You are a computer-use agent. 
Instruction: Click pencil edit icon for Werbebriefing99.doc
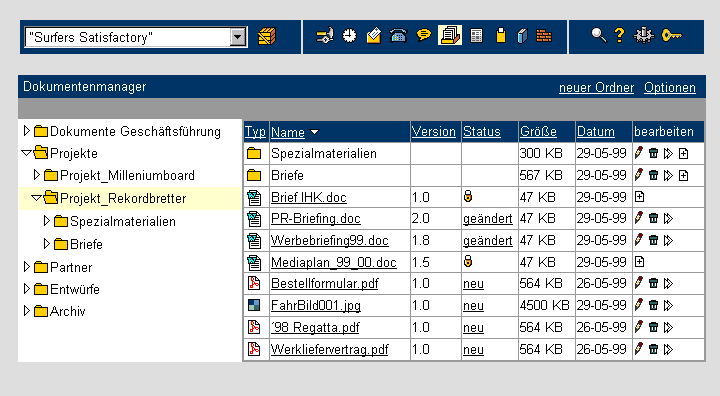point(639,240)
